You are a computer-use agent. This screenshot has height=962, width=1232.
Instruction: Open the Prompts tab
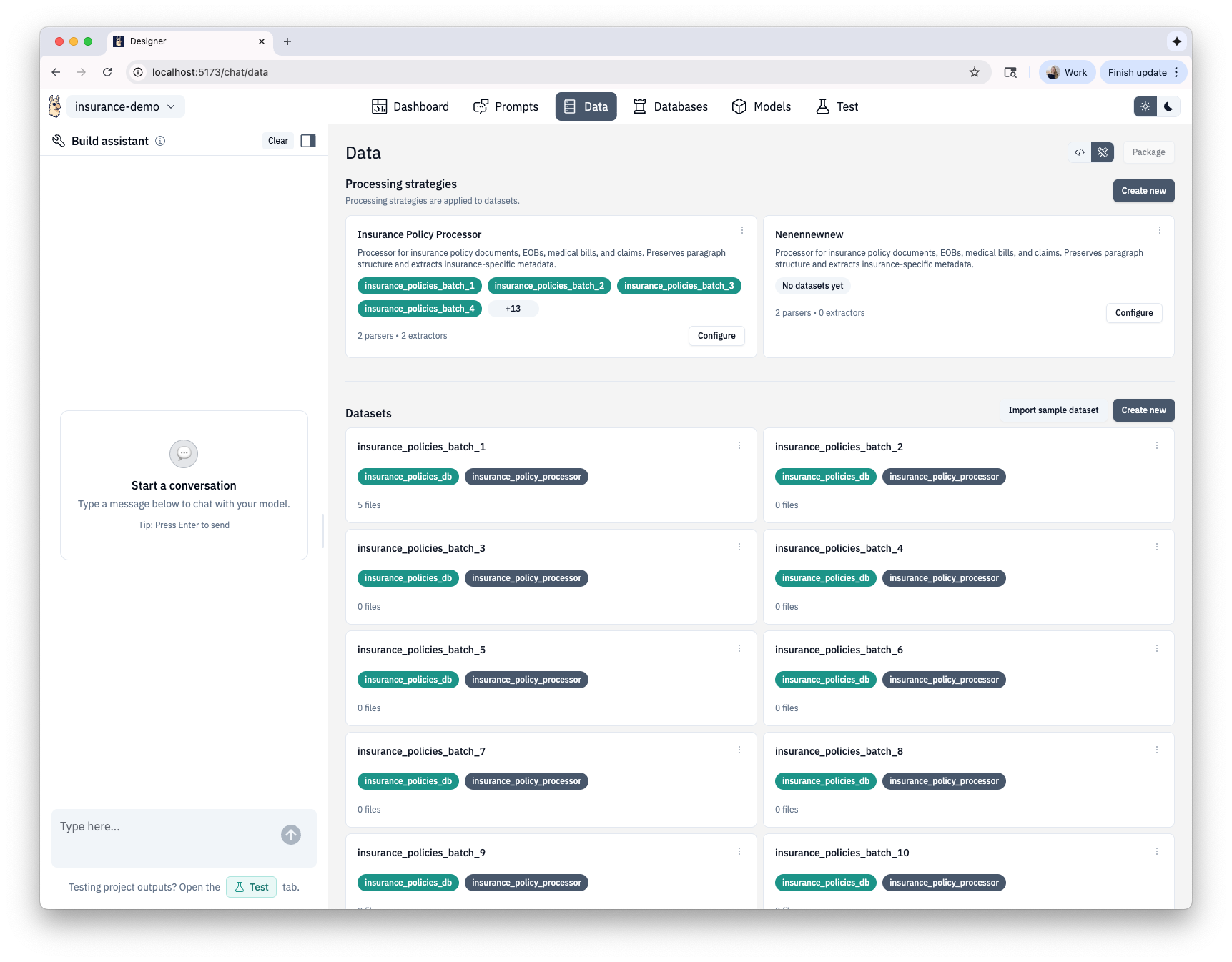(x=506, y=106)
